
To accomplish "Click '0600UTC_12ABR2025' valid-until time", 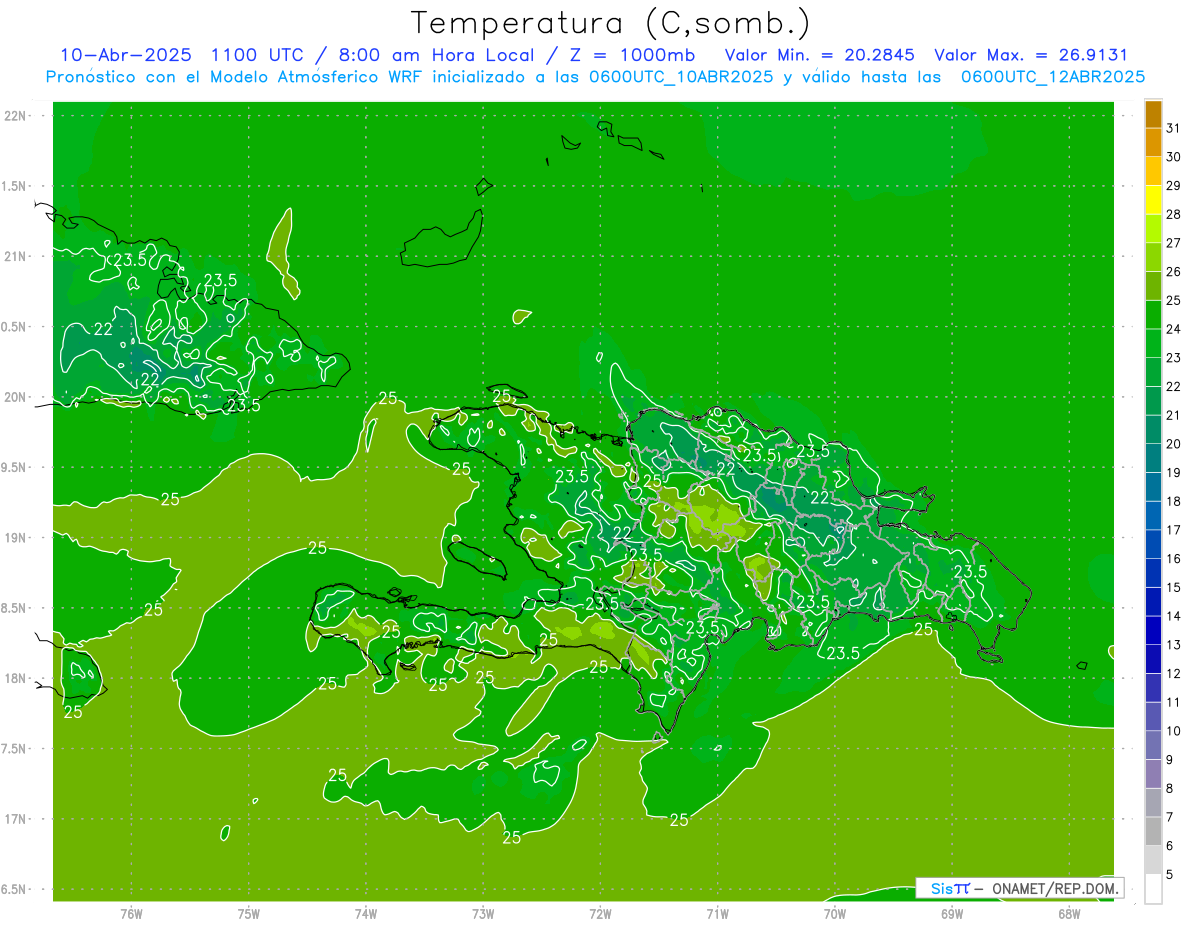I will point(1053,77).
